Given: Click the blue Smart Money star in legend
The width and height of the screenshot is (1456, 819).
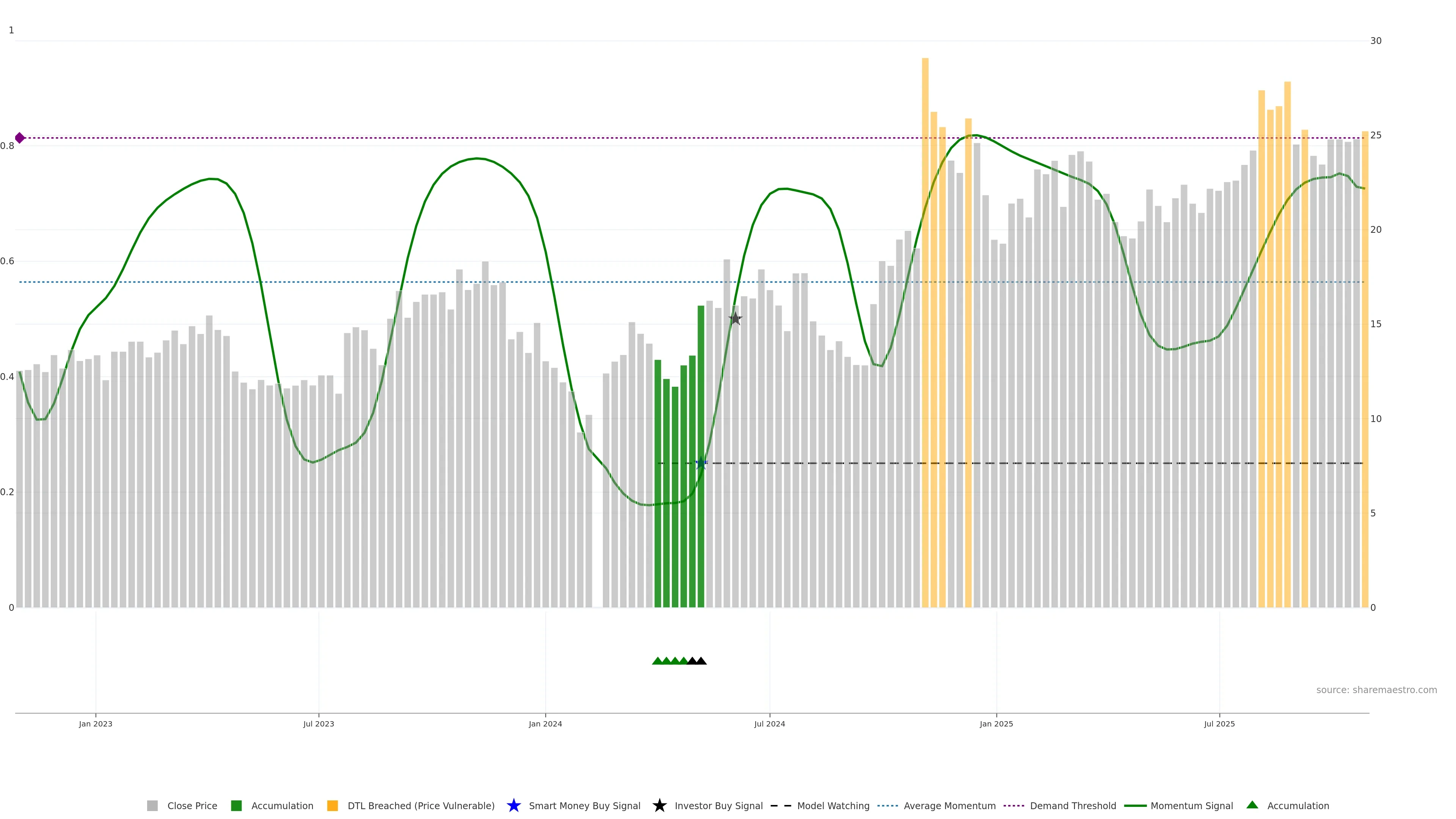Looking at the screenshot, I should (x=513, y=805).
